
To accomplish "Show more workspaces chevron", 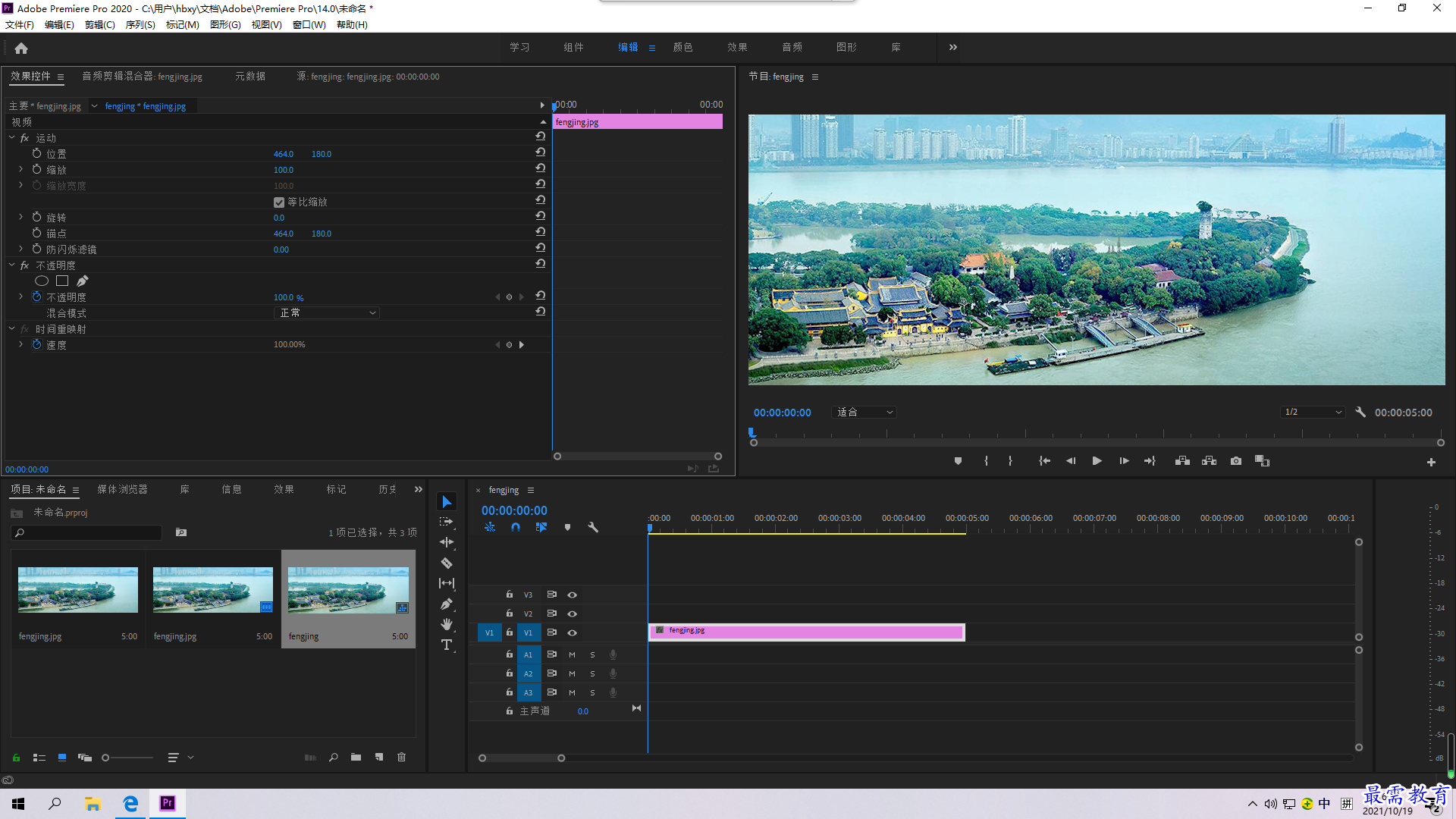I will 953,47.
